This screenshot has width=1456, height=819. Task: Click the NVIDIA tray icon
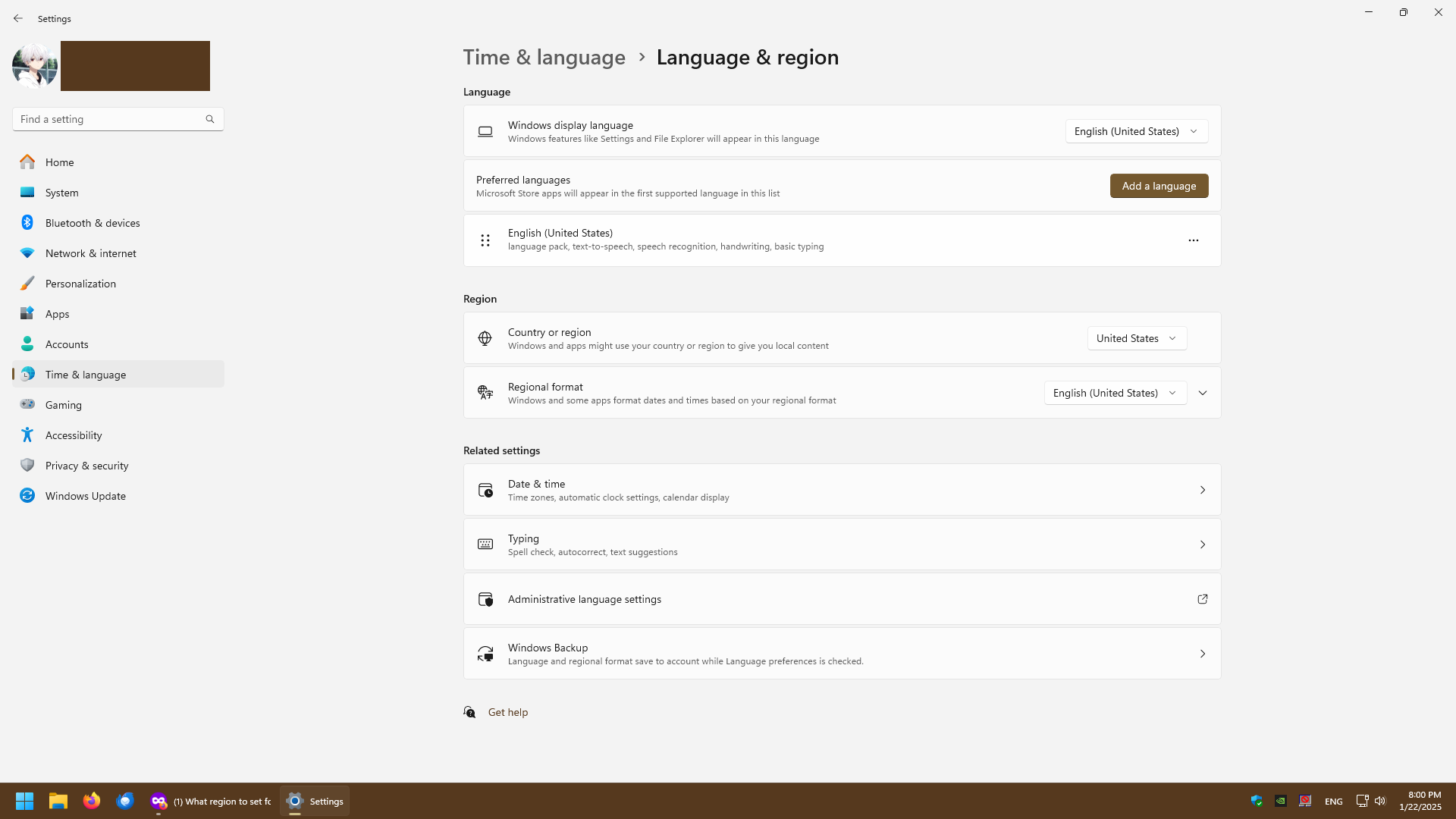(x=1281, y=801)
